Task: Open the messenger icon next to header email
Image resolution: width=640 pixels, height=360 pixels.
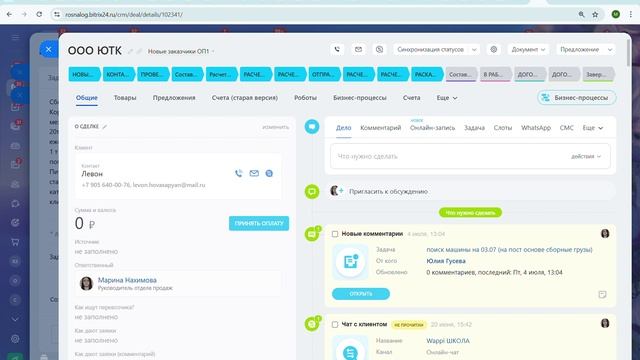Action: coord(379,49)
